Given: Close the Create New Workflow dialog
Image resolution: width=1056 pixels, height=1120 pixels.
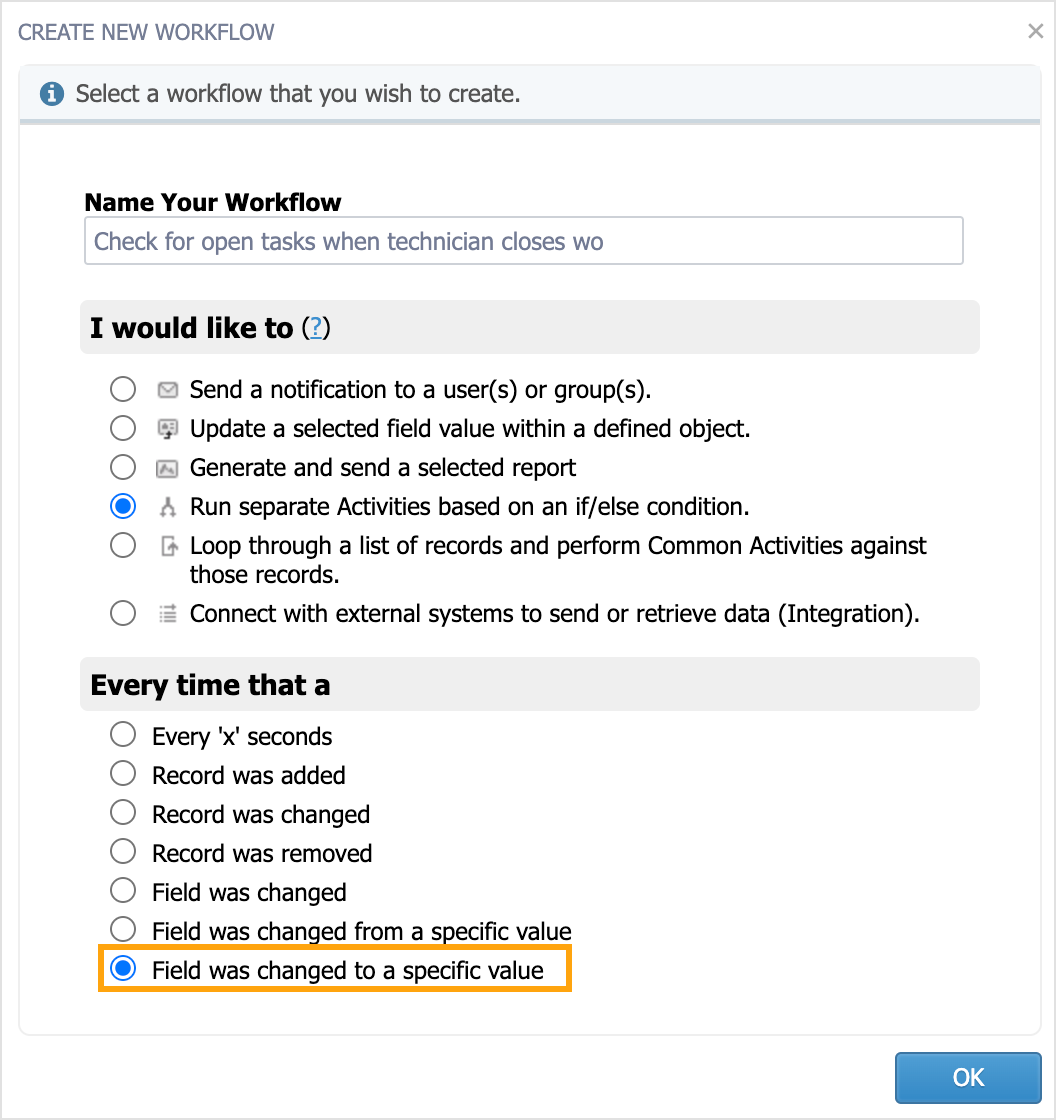Looking at the screenshot, I should pyautogui.click(x=1035, y=31).
